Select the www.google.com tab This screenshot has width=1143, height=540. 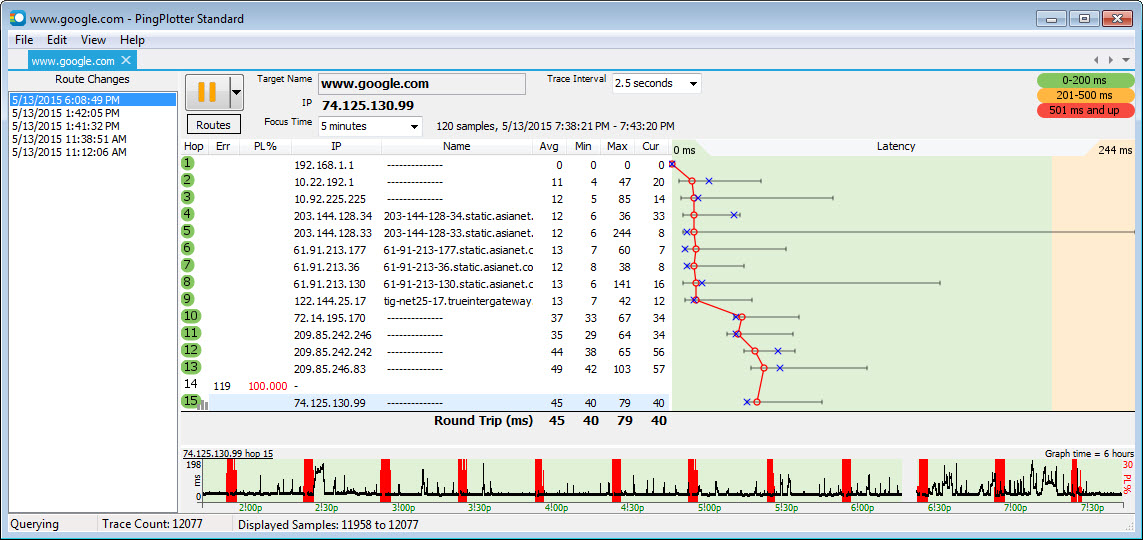tap(73, 60)
